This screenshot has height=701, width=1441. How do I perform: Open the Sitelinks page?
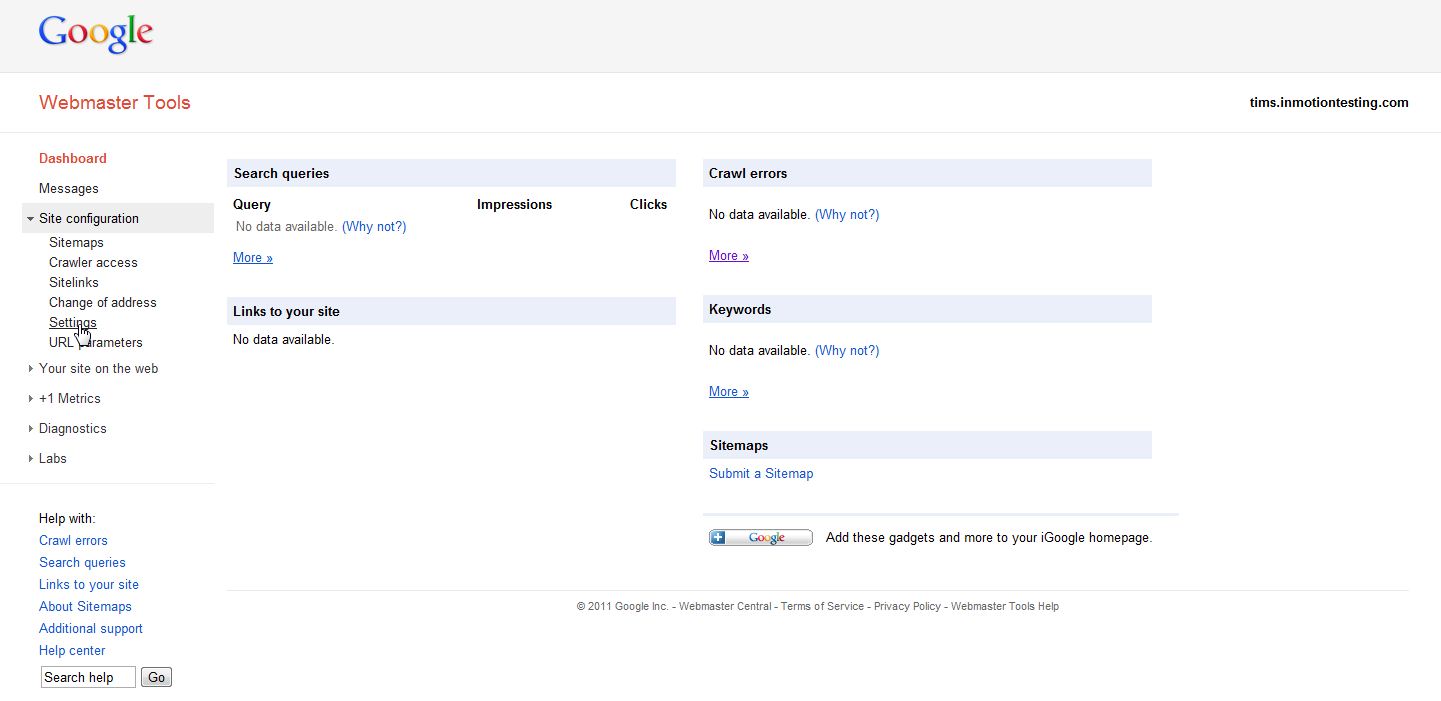pos(74,282)
